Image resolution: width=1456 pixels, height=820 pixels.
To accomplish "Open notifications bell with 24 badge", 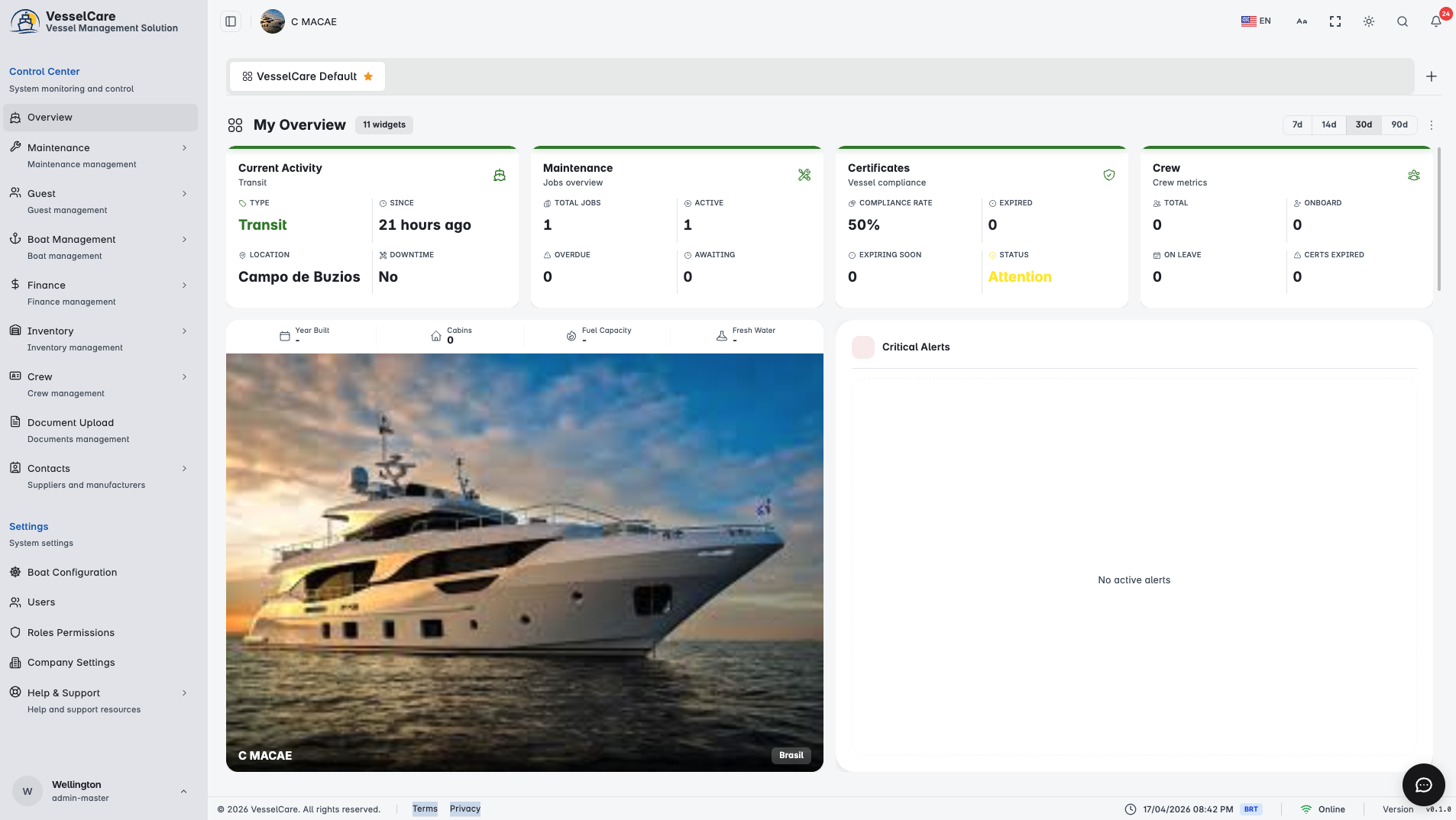I will pos(1436,21).
